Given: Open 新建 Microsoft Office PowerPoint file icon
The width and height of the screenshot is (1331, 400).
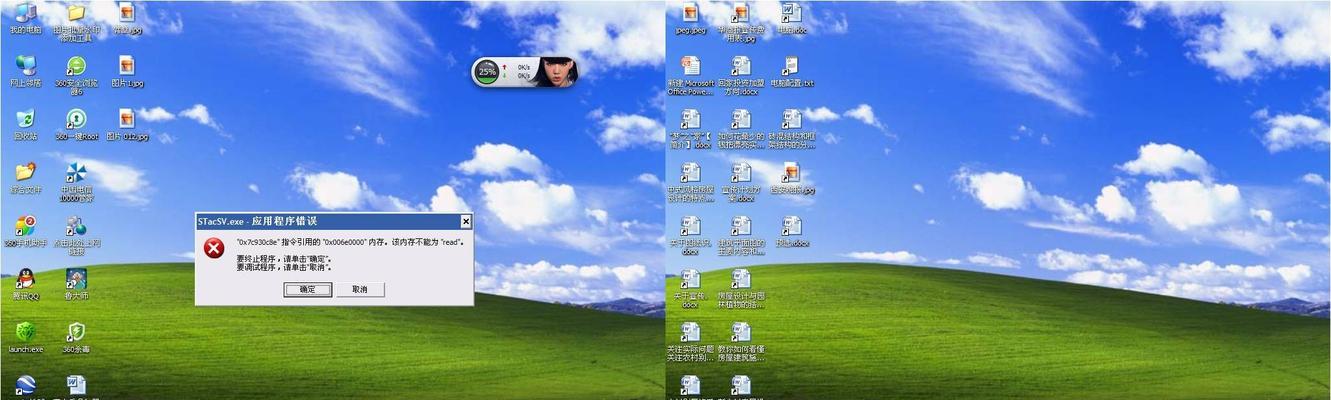Looking at the screenshot, I should point(690,75).
